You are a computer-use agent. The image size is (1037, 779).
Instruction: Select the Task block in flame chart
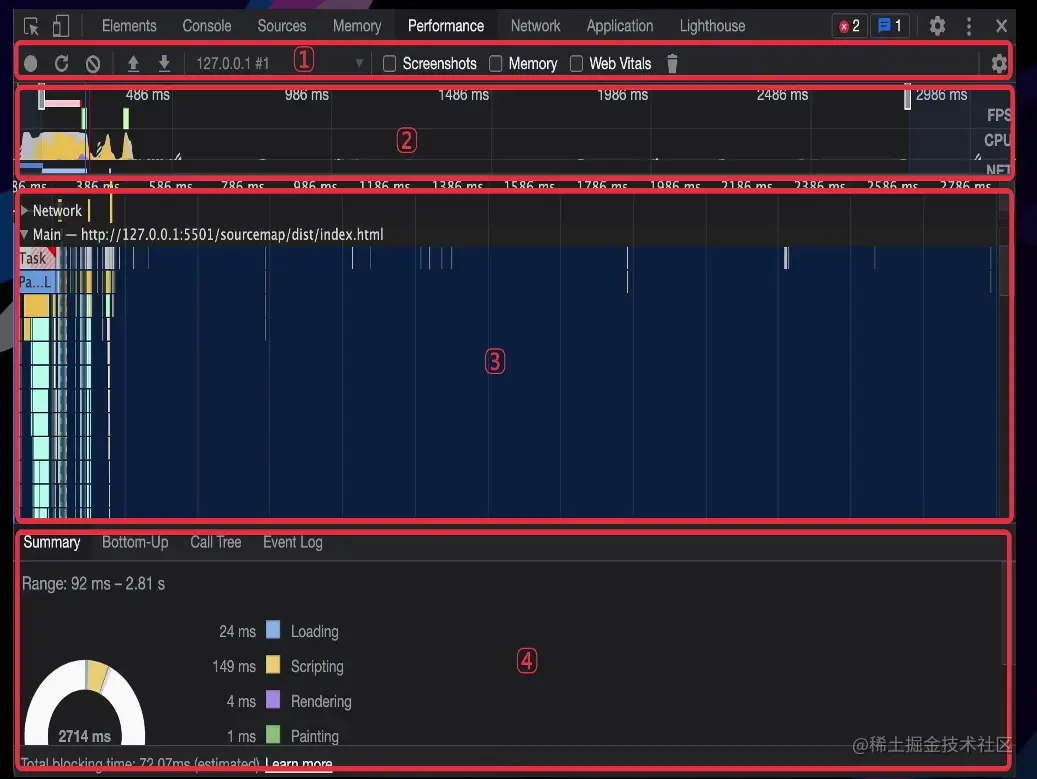(x=38, y=258)
